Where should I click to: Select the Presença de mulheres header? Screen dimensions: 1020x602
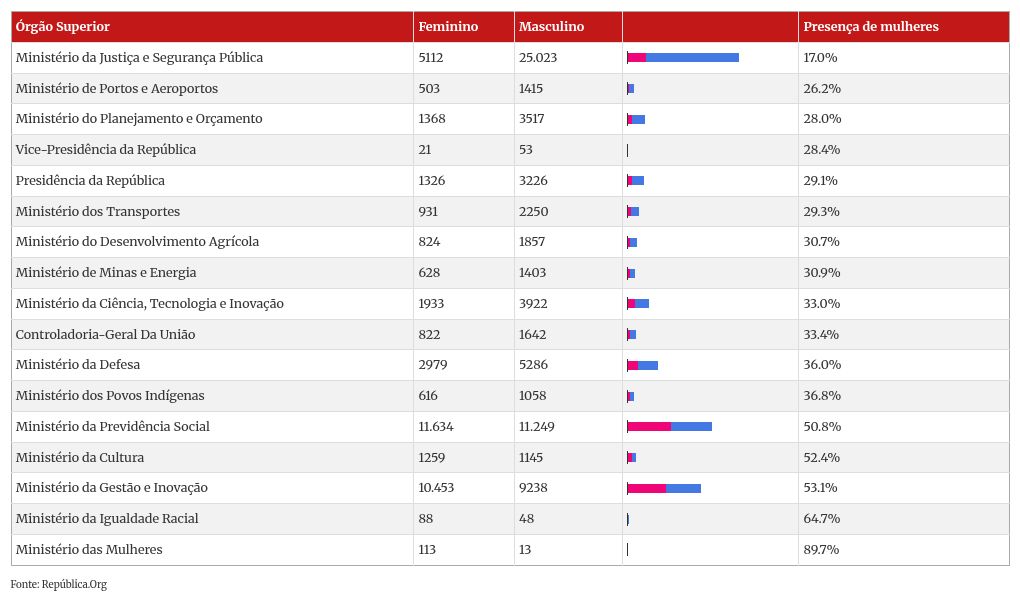click(x=871, y=27)
